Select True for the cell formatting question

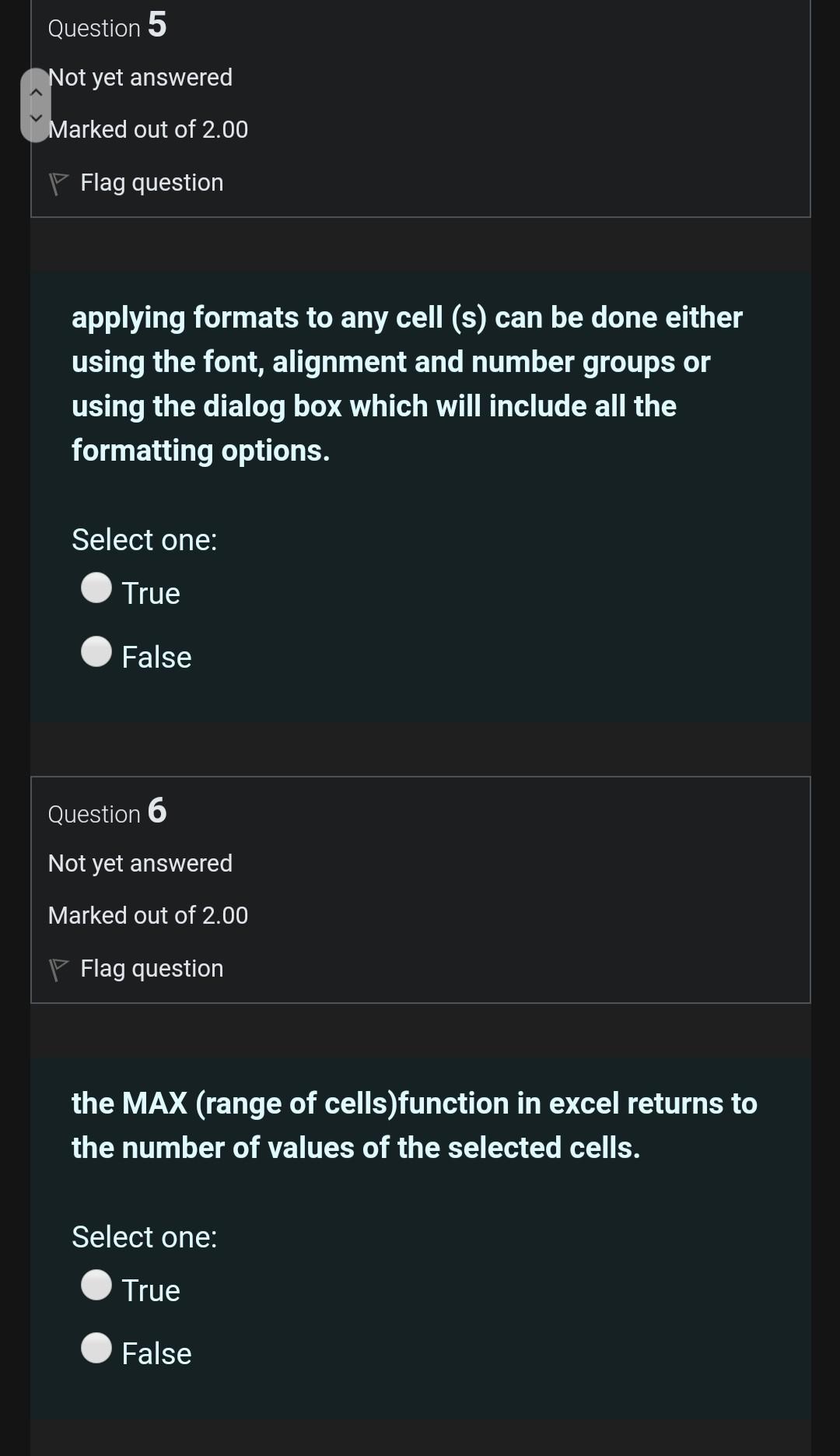coord(97,589)
